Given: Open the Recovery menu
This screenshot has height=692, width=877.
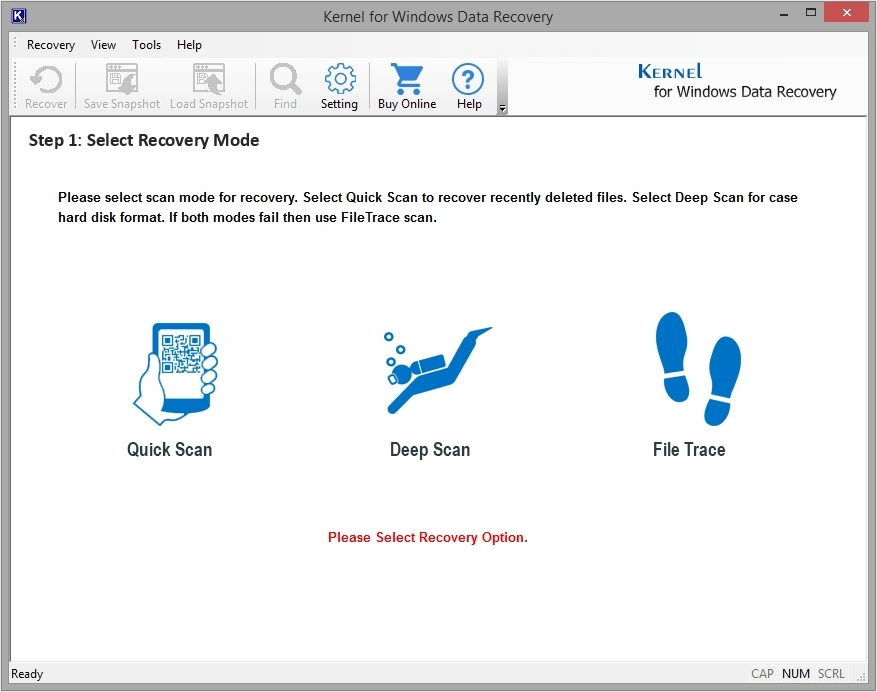Looking at the screenshot, I should coord(51,45).
